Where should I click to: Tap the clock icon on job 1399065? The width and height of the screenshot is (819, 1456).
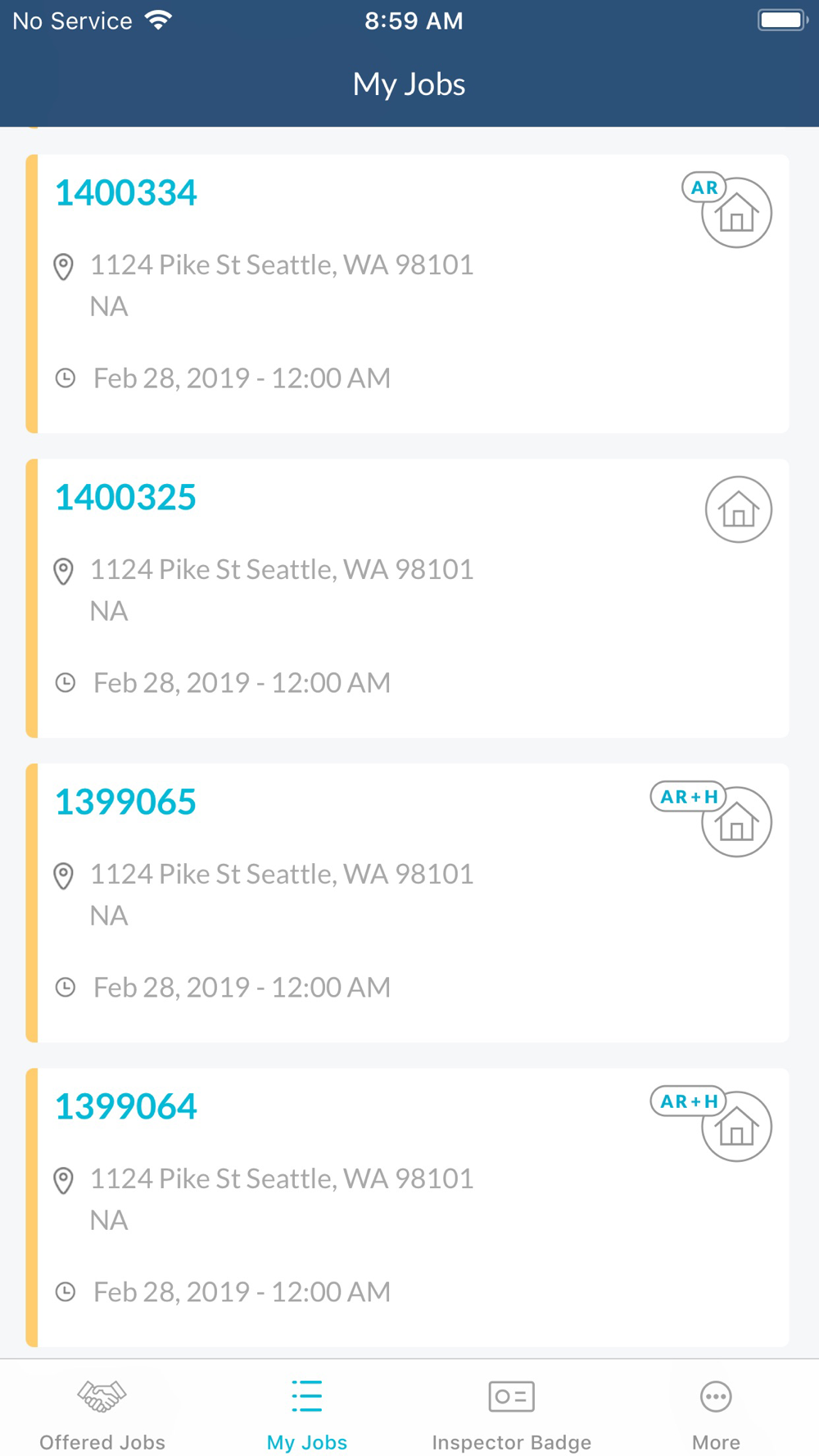coord(66,988)
